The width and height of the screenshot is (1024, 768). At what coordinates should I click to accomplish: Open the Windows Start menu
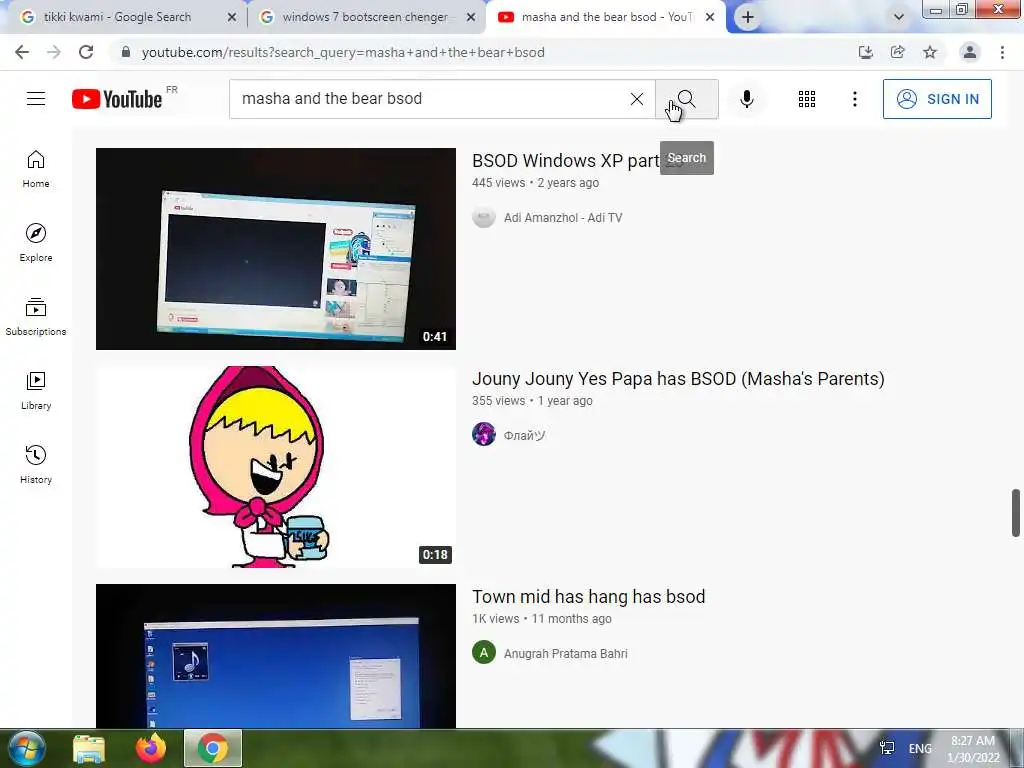tap(26, 748)
